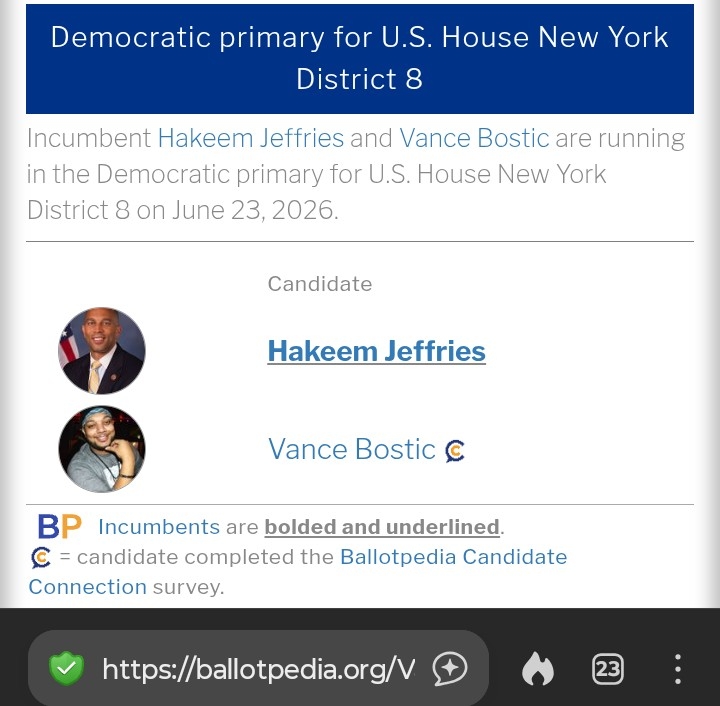
Task: Tap Hakeem Jeffries' candidate photo
Action: pos(102,351)
